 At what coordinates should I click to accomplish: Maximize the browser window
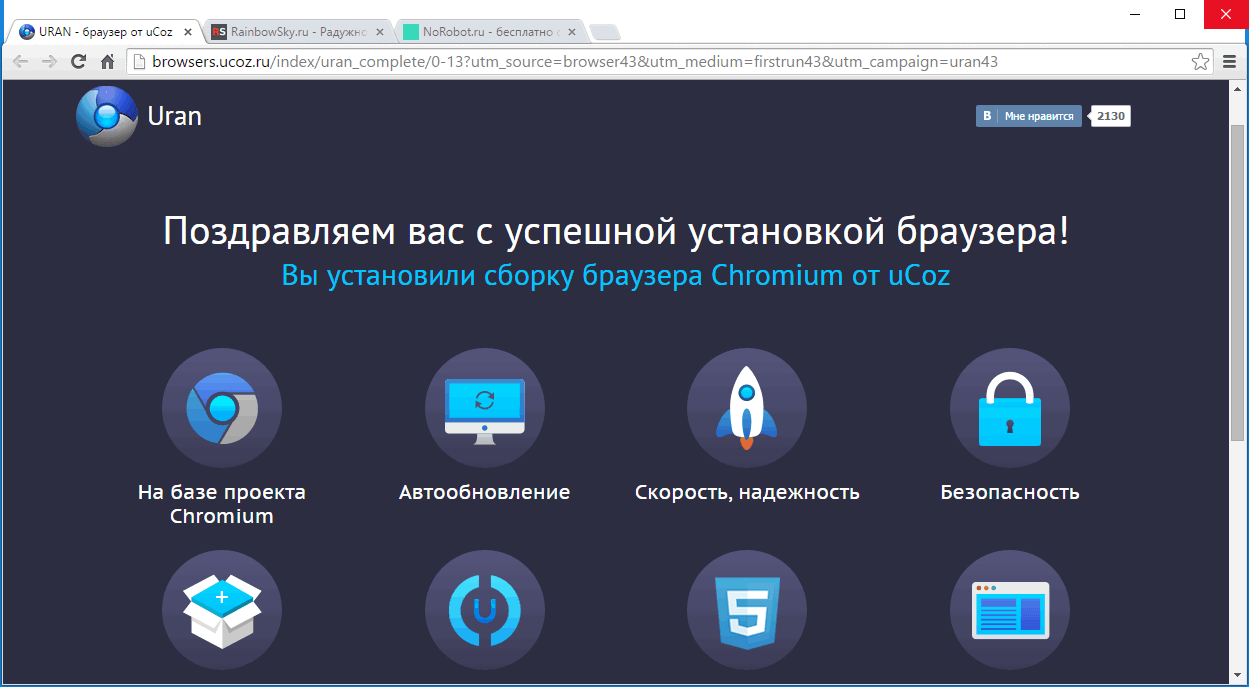click(1180, 14)
